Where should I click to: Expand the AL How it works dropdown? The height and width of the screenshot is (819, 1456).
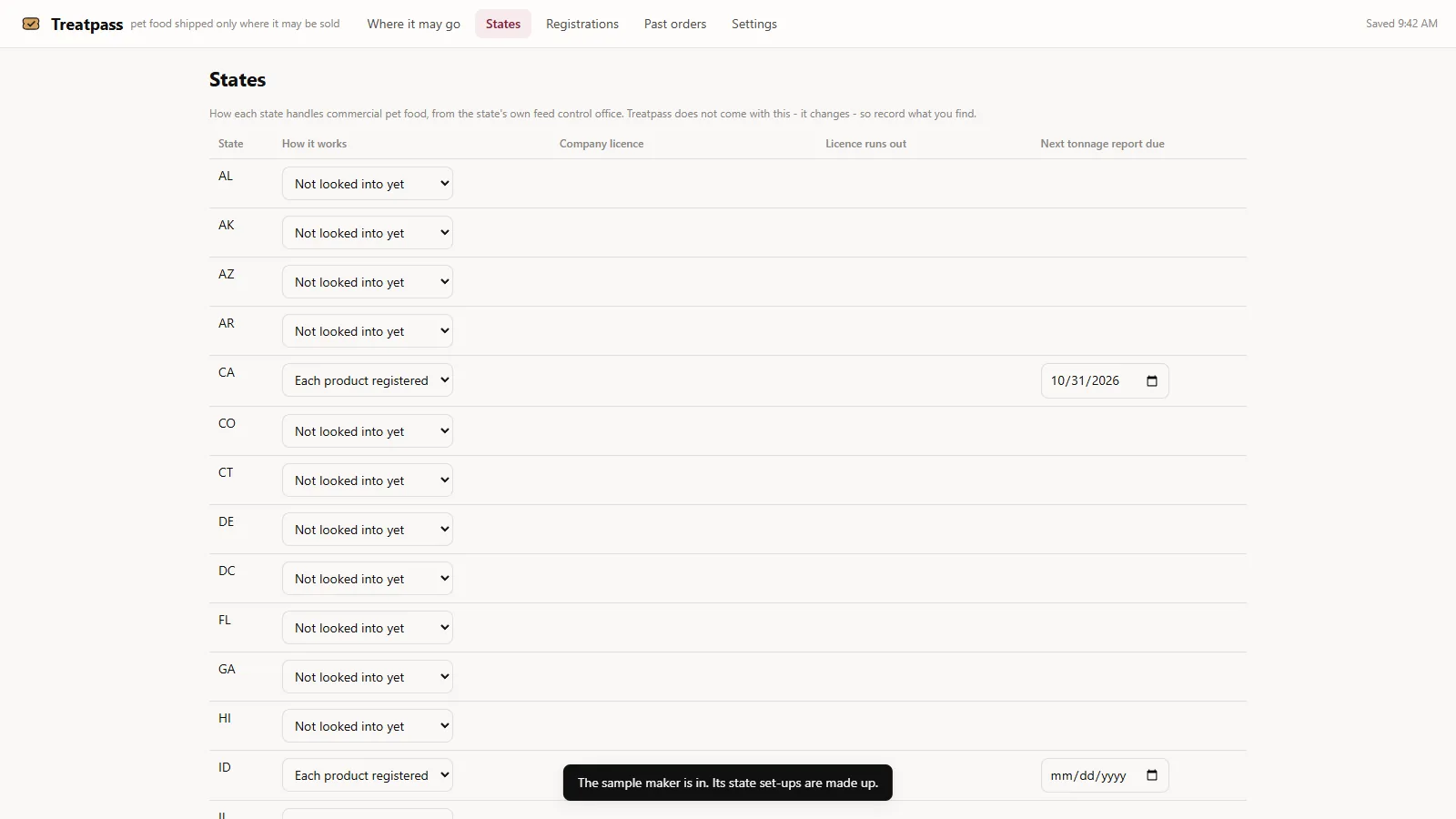pyautogui.click(x=368, y=184)
